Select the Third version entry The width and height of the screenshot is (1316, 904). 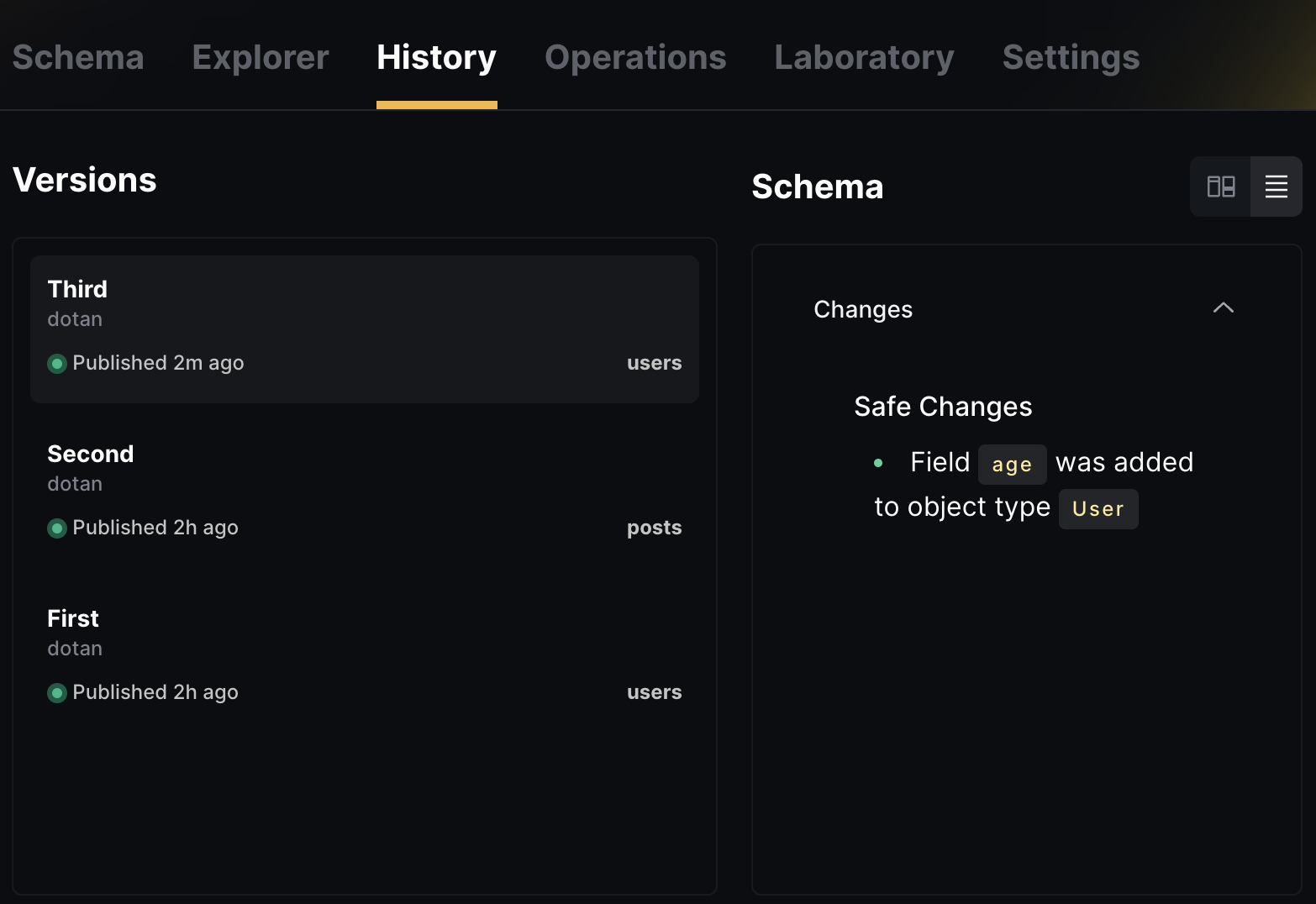[x=364, y=328]
